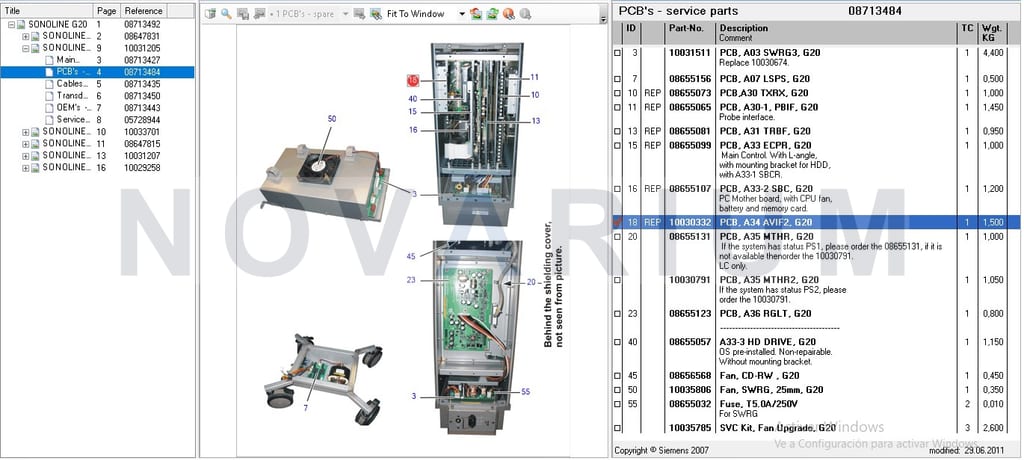Image resolution: width=1024 pixels, height=460 pixels.
Task: Select the 'Main...' page in the tree
Action: 68,60
